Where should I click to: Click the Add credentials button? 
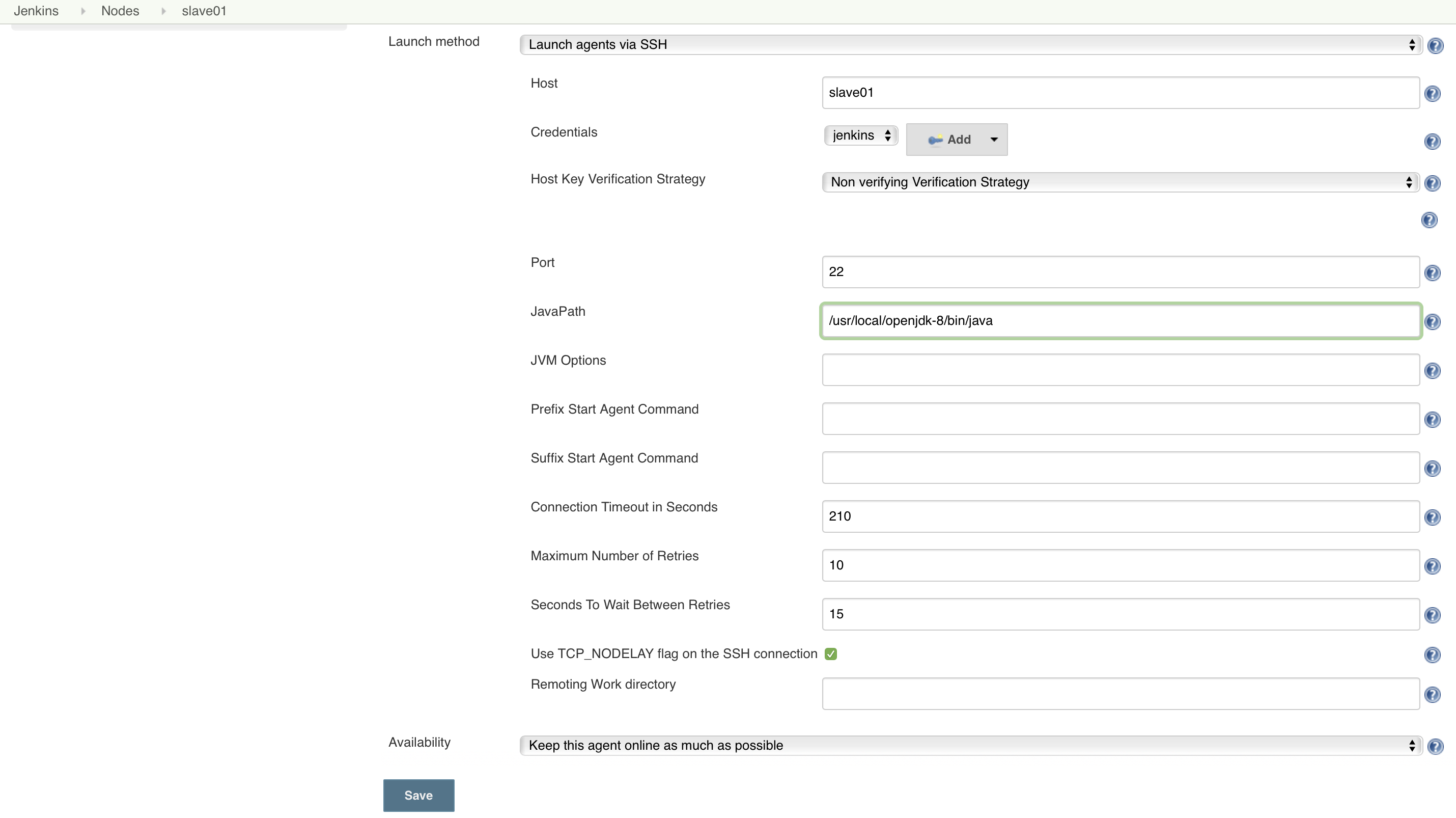point(957,139)
